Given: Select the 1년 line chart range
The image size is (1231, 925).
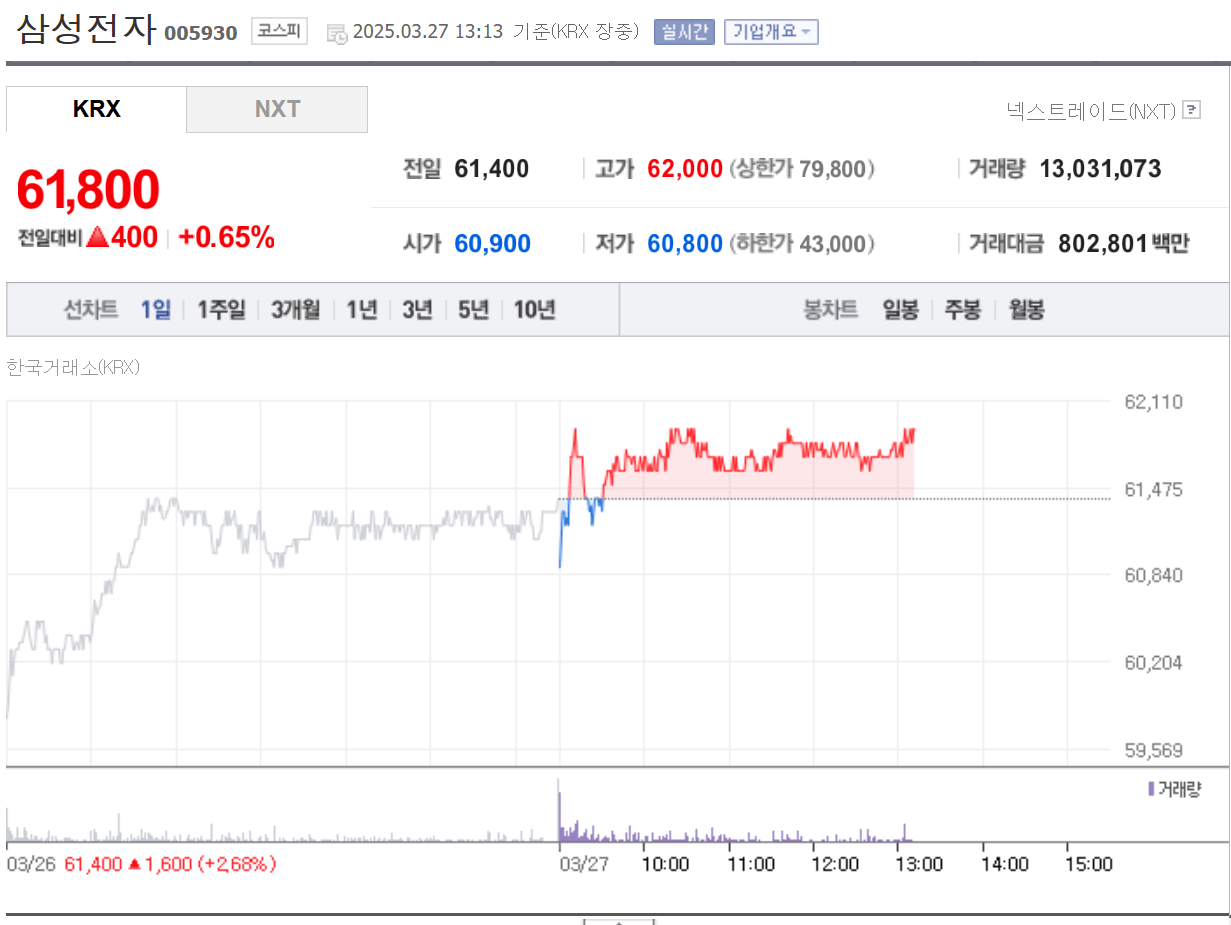Looking at the screenshot, I should click(x=362, y=310).
